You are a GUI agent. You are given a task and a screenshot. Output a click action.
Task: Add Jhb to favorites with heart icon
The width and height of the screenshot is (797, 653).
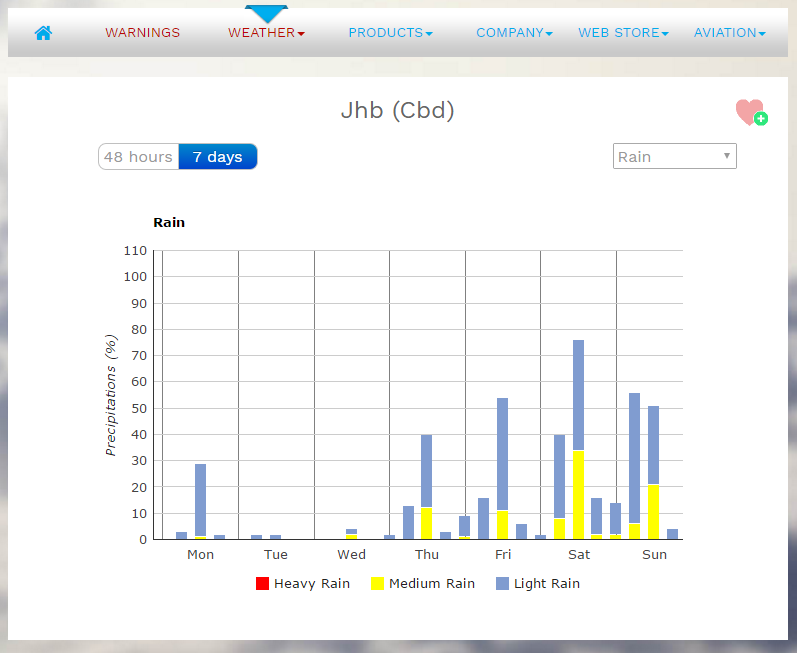point(750,112)
